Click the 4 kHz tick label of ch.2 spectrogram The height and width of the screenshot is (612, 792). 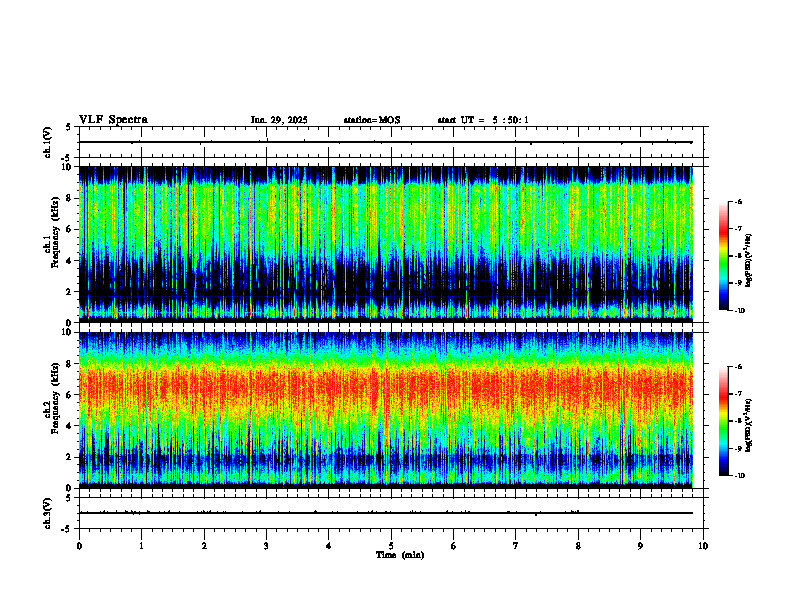pyautogui.click(x=70, y=426)
